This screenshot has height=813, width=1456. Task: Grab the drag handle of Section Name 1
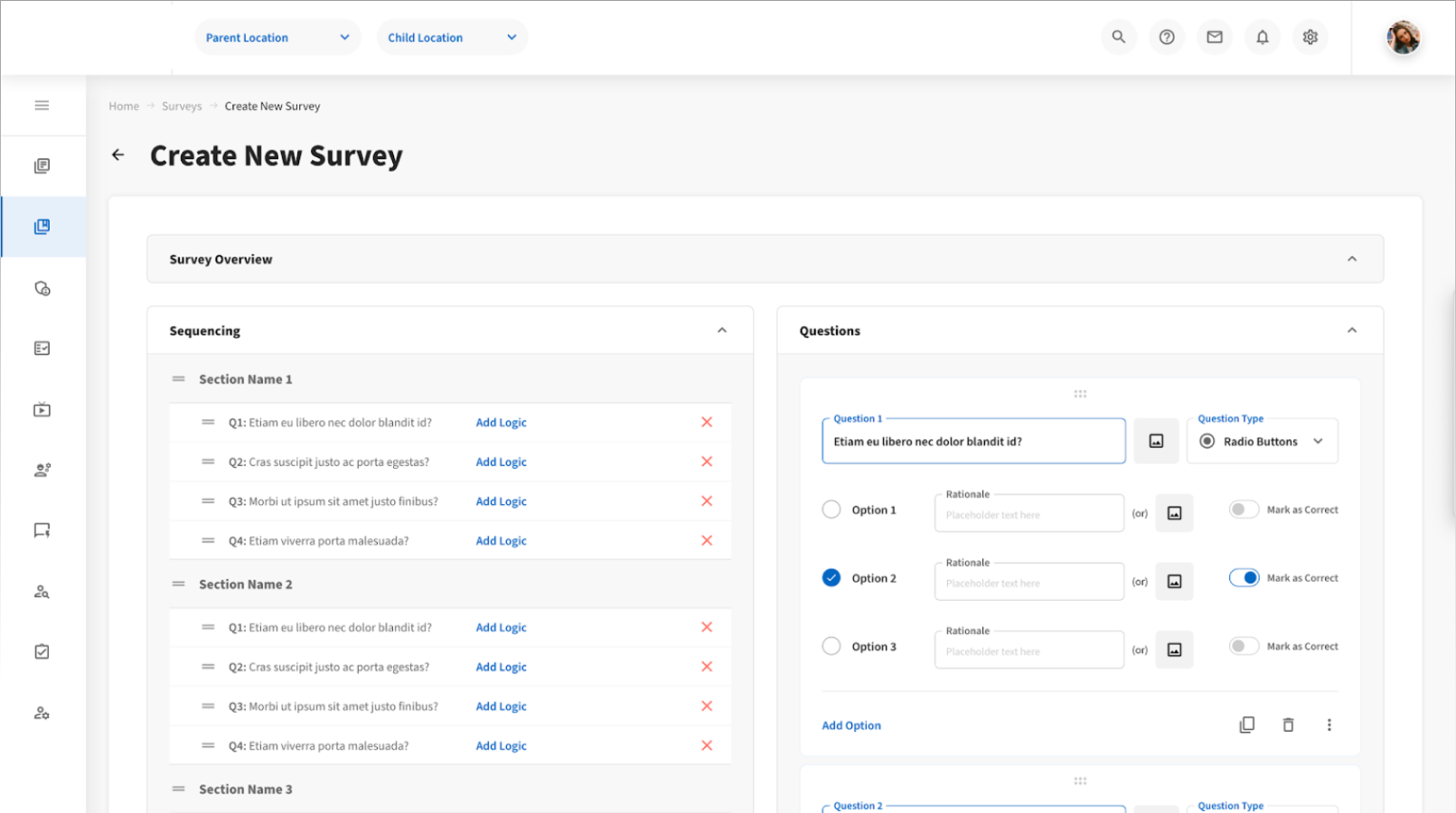click(x=178, y=379)
